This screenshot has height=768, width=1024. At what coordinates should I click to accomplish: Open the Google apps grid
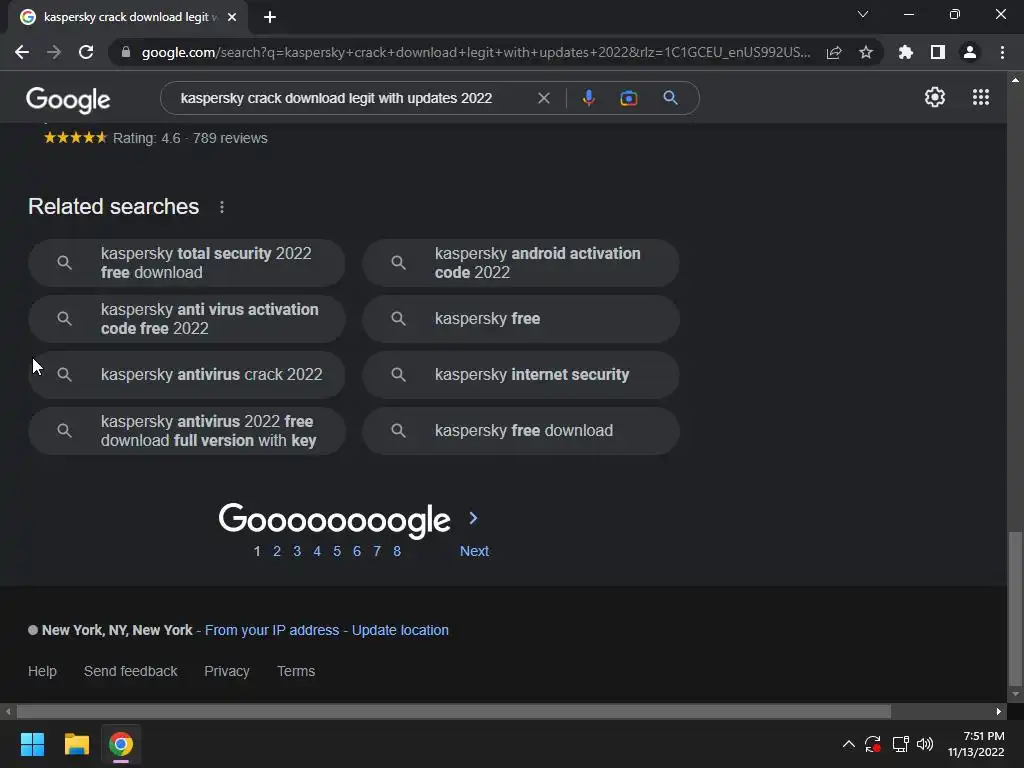pyautogui.click(x=981, y=97)
